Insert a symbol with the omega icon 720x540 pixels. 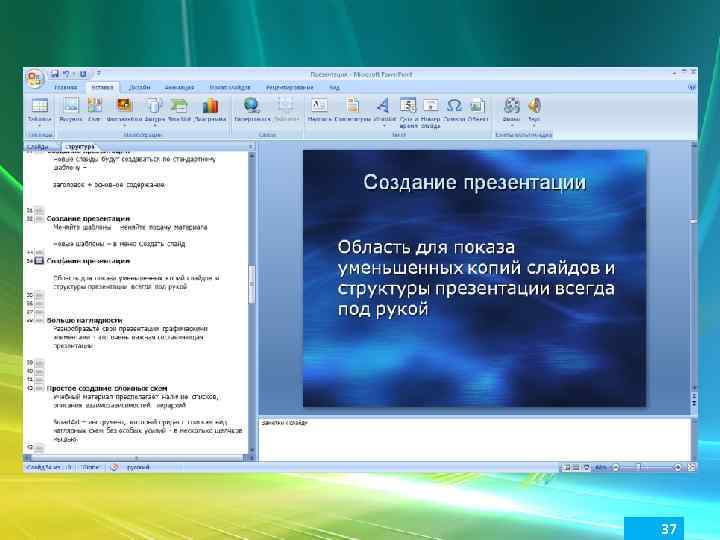point(454,105)
